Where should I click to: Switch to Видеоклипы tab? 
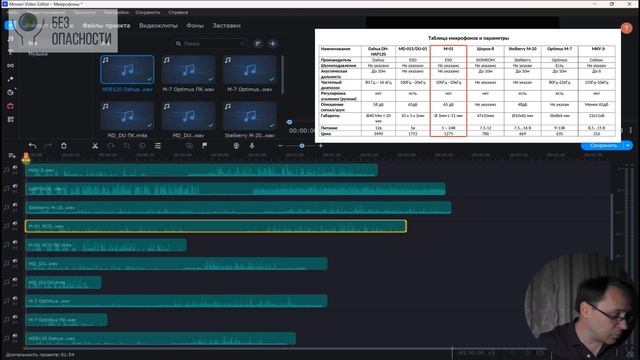tap(158, 26)
